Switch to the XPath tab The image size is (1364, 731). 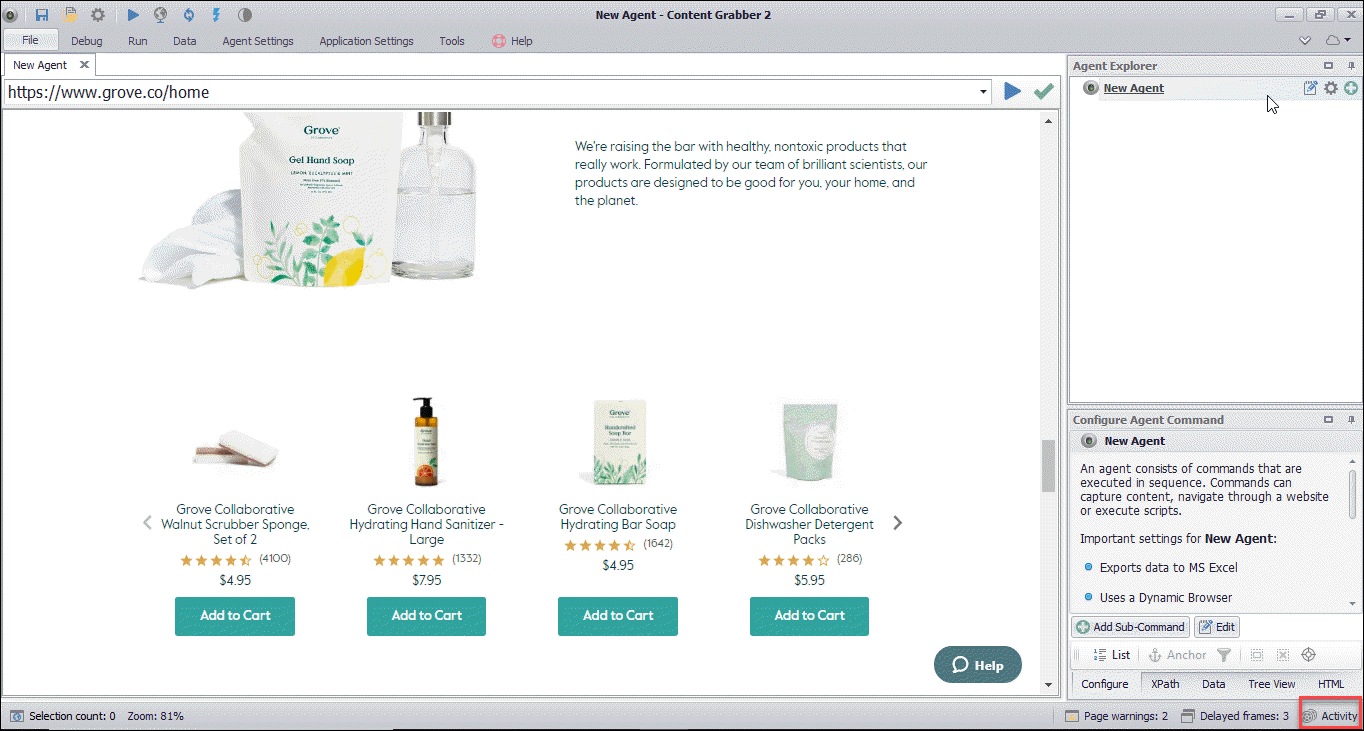pyautogui.click(x=1165, y=684)
